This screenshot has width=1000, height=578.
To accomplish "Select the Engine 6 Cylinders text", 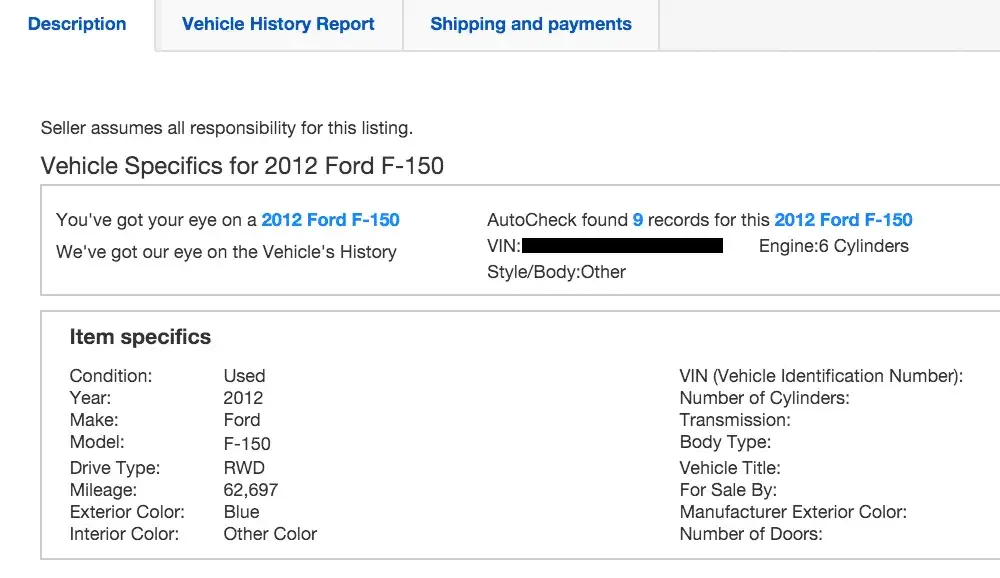I will pos(834,245).
